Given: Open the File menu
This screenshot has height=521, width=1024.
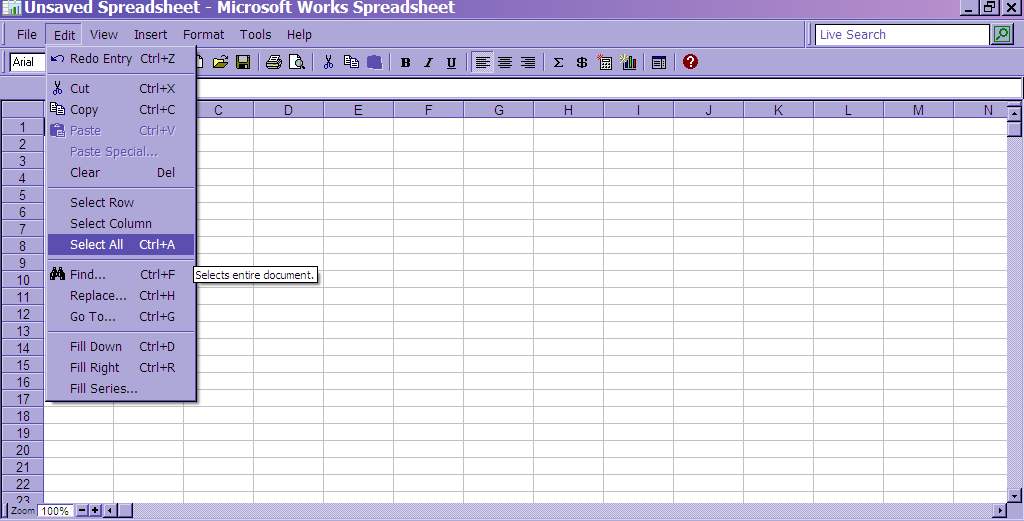Looking at the screenshot, I should click(x=27, y=35).
